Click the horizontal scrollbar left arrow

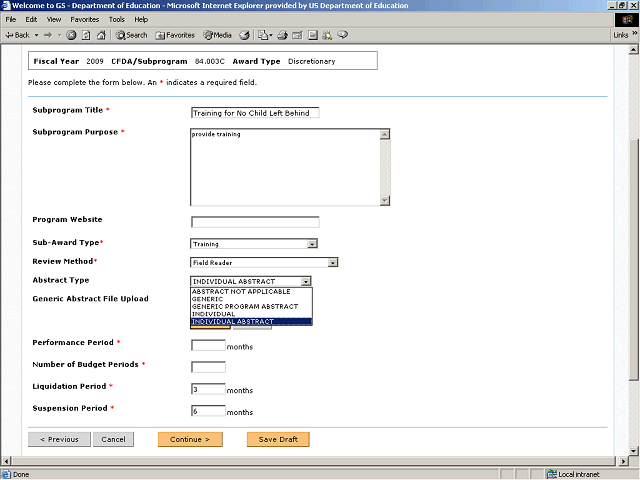click(6, 461)
